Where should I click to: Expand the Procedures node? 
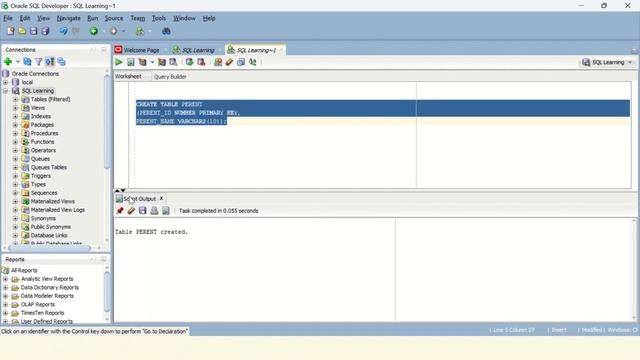(16, 133)
